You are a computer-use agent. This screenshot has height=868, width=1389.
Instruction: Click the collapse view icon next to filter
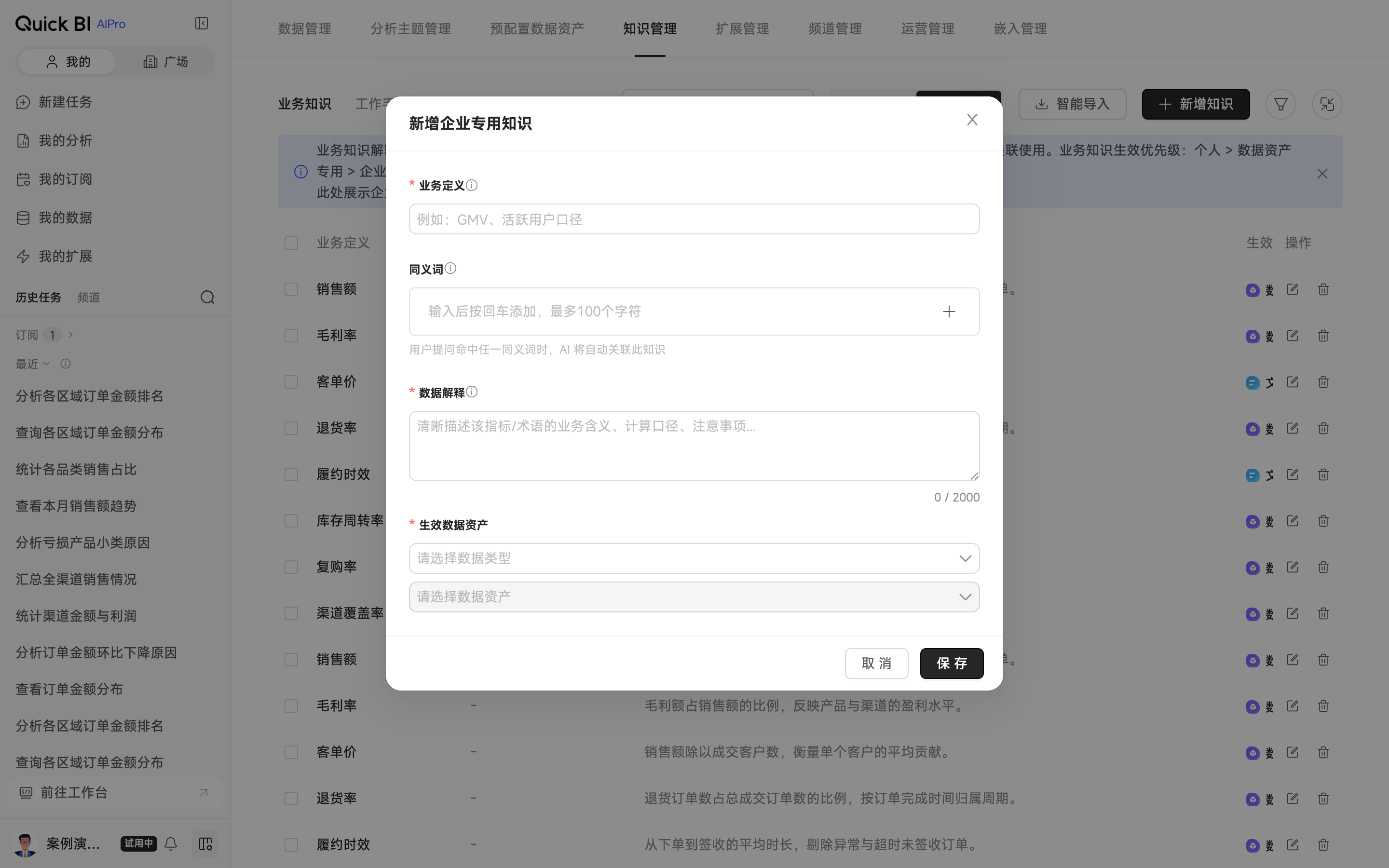coord(1327,104)
